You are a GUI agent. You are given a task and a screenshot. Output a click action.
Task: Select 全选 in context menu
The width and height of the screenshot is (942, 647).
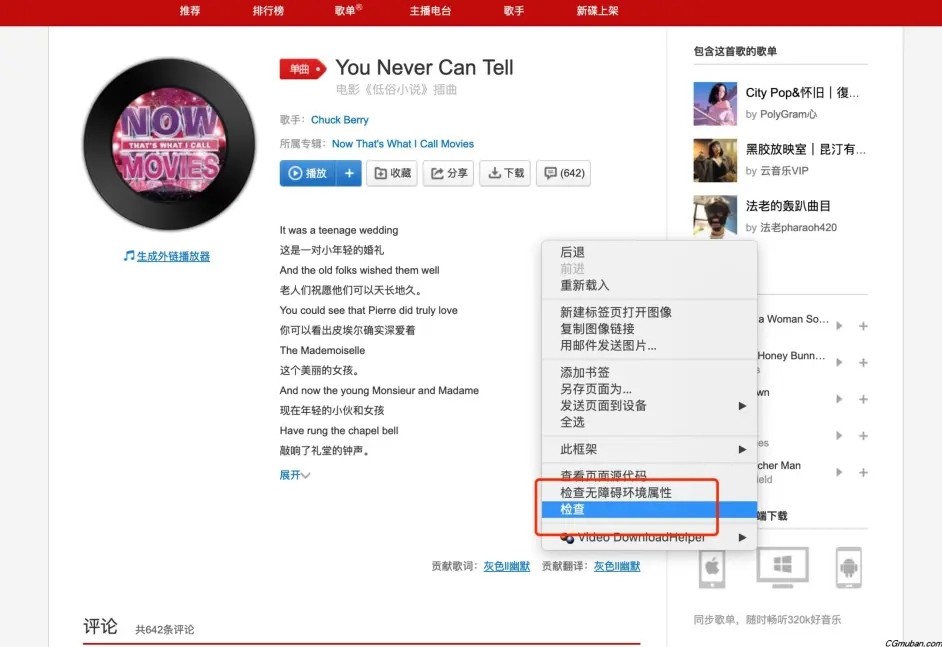[649, 422]
